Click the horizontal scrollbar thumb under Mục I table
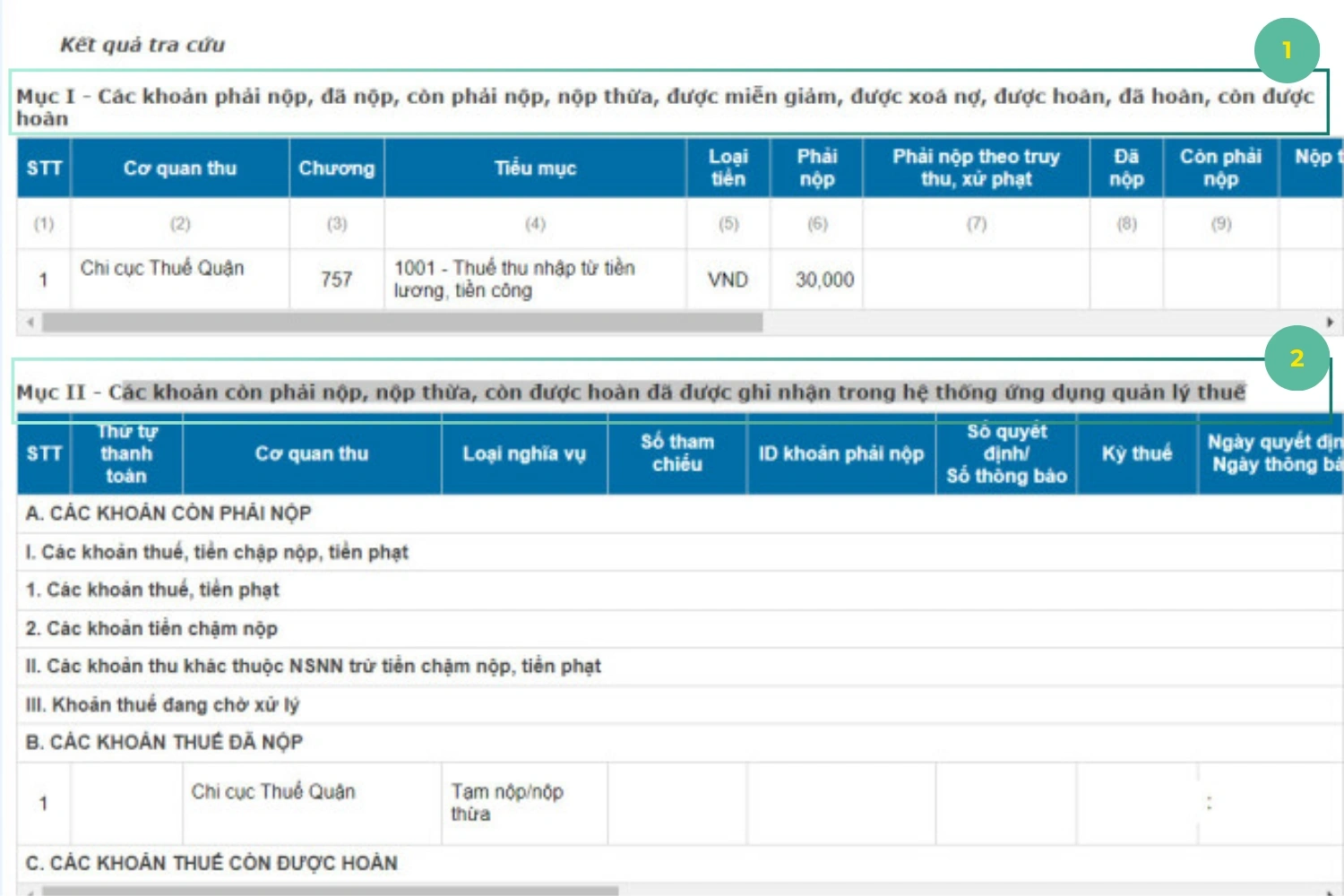Viewport: 1344px width, 896px height. pyautogui.click(x=402, y=323)
